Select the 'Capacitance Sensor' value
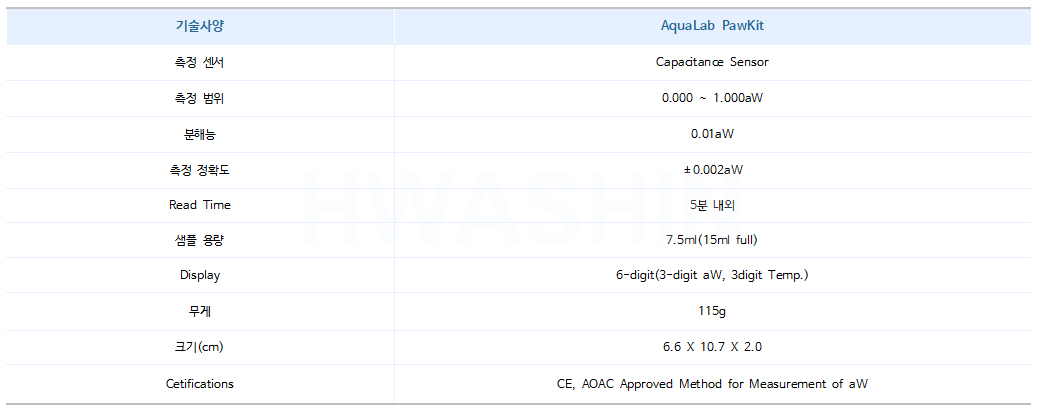Viewport: 1043px width, 416px height. coord(712,63)
